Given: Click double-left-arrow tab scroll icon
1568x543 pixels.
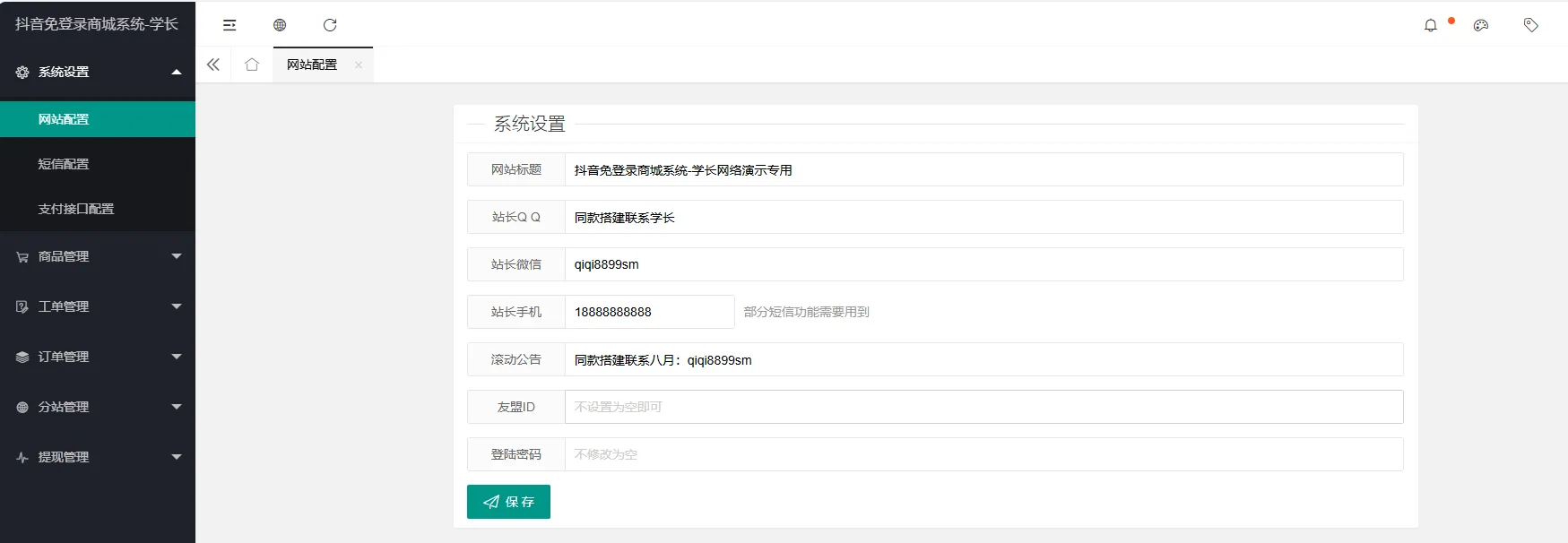Looking at the screenshot, I should click(213, 65).
